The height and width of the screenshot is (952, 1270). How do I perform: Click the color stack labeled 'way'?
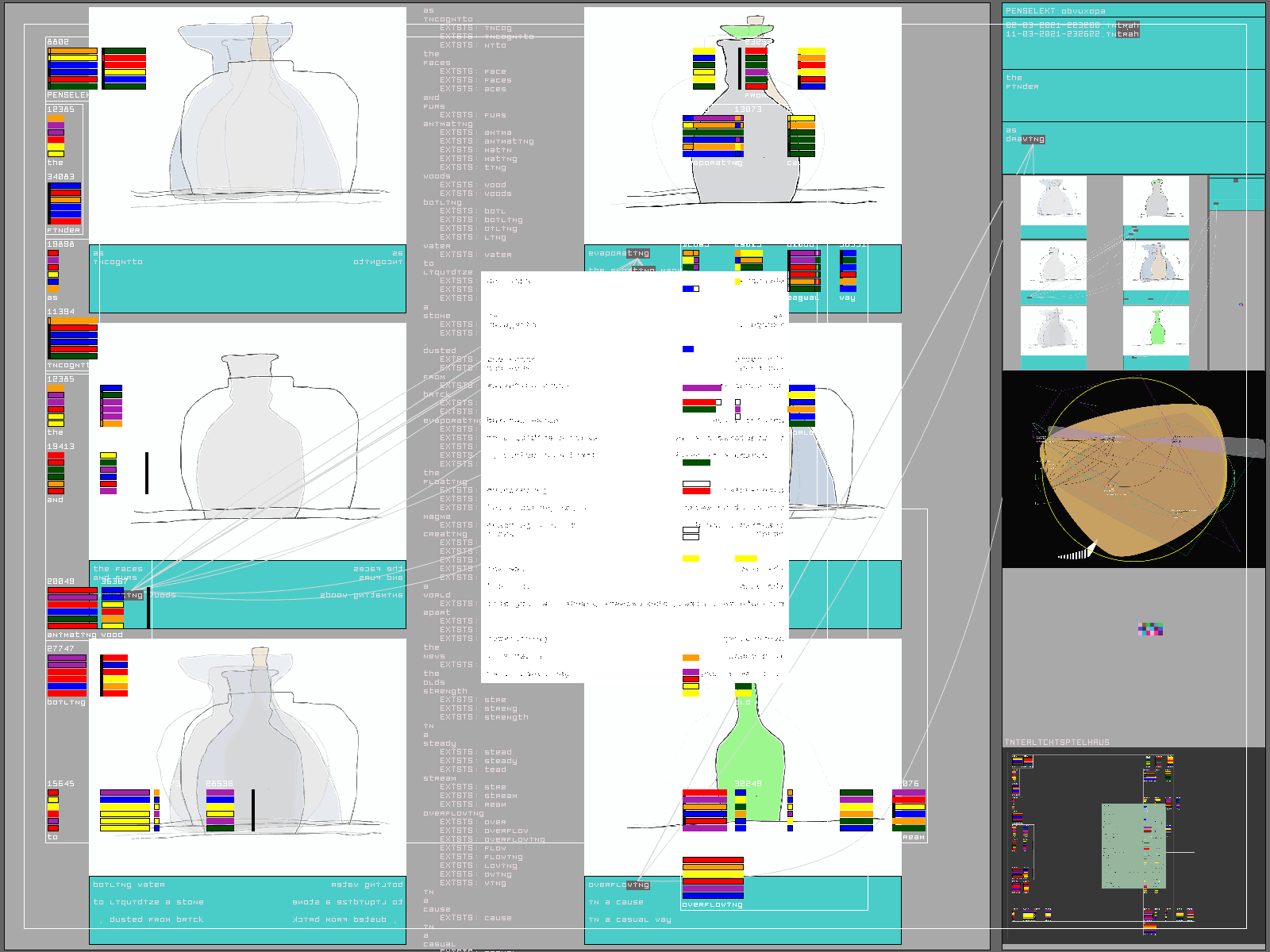[848, 271]
